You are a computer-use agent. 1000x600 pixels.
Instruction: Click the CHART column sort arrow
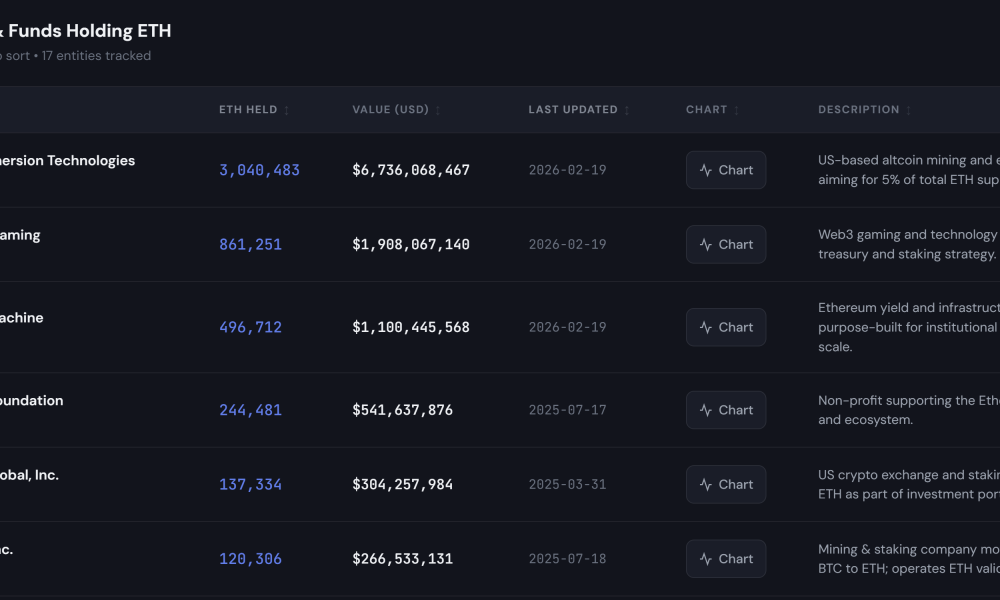click(x=738, y=110)
